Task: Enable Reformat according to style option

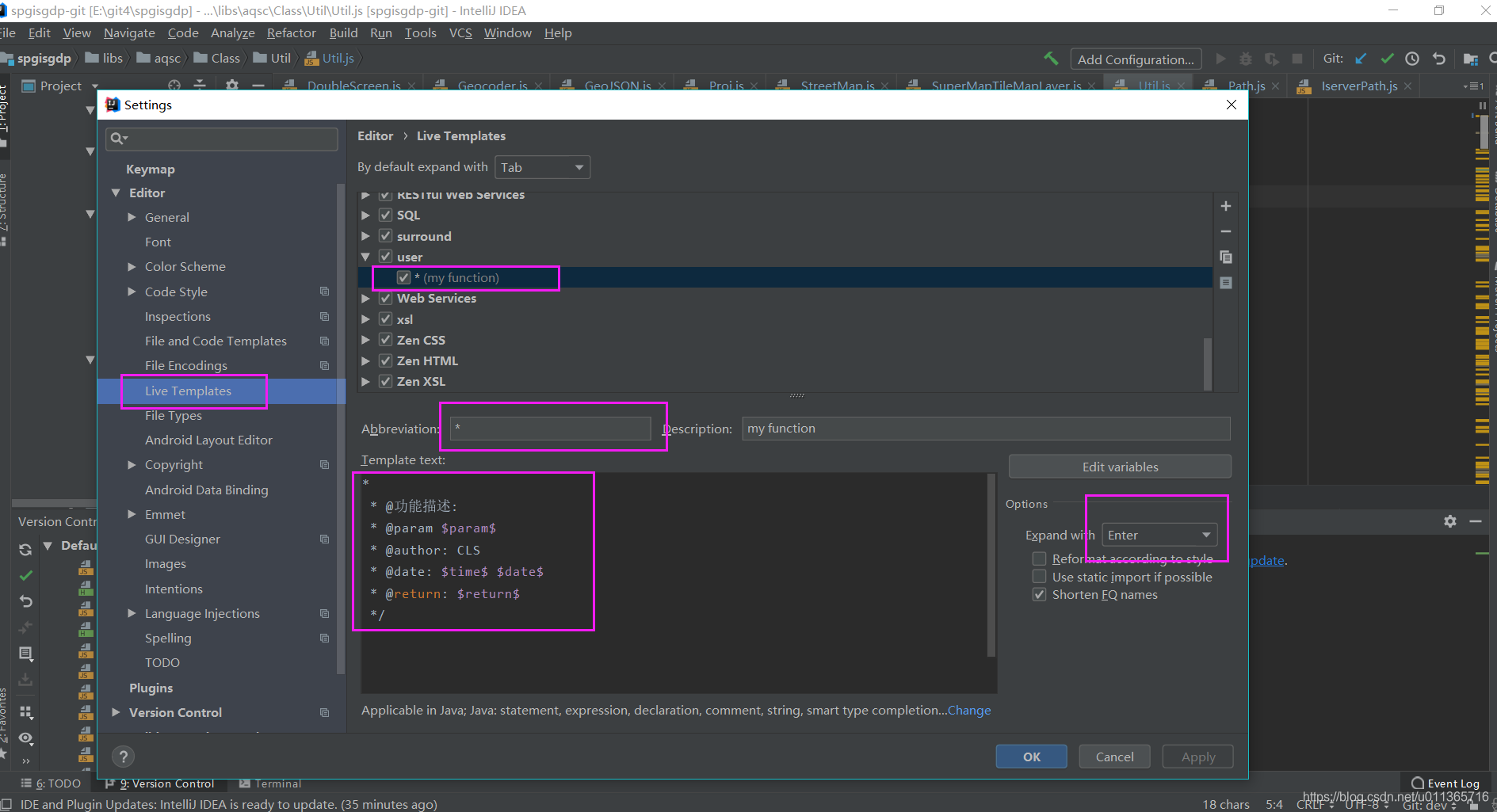Action: [x=1039, y=558]
